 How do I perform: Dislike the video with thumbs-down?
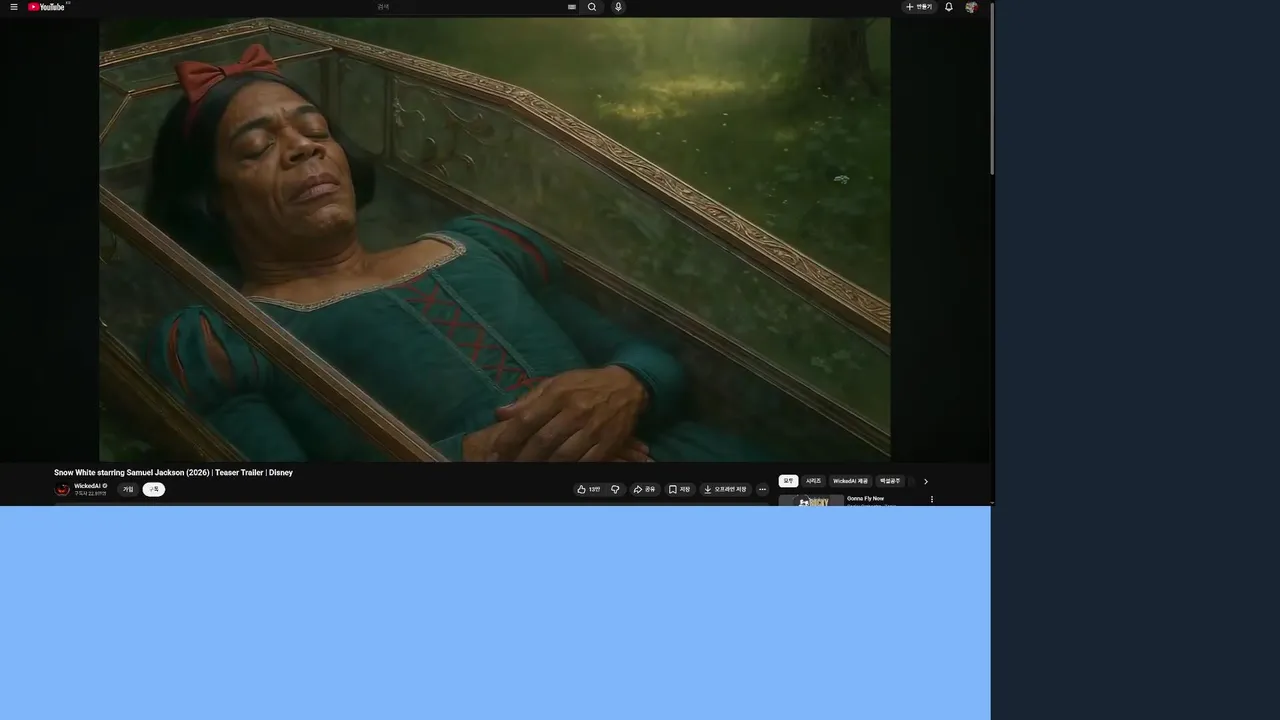pyautogui.click(x=615, y=490)
